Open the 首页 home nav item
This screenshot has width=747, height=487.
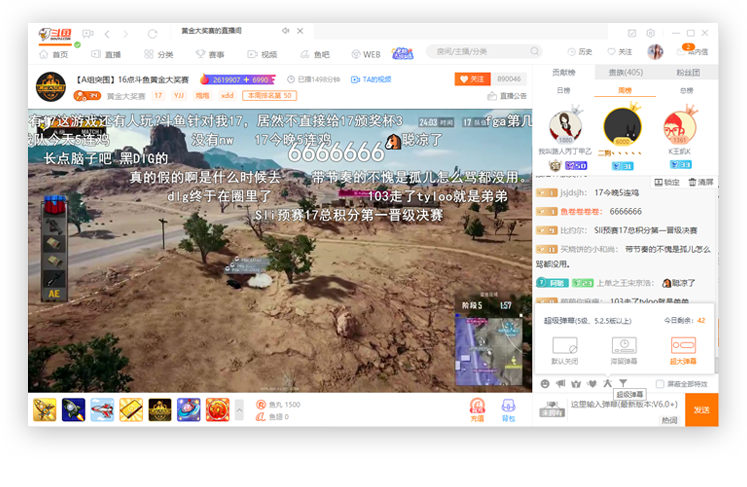(x=53, y=54)
